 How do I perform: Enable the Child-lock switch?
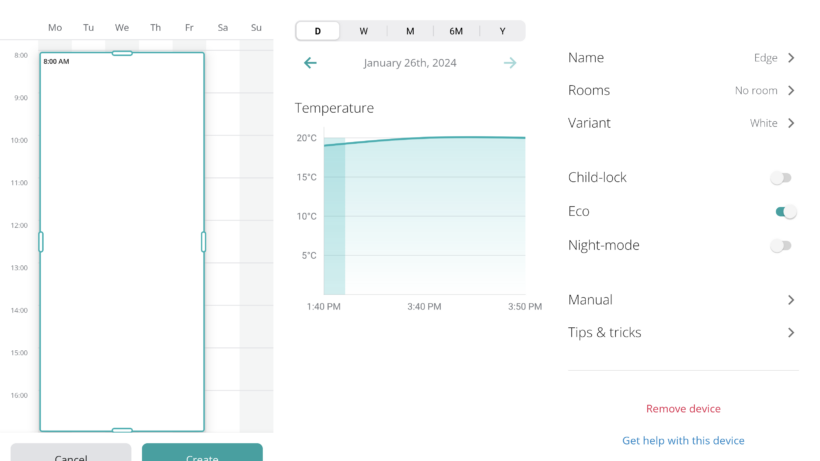pyautogui.click(x=781, y=178)
